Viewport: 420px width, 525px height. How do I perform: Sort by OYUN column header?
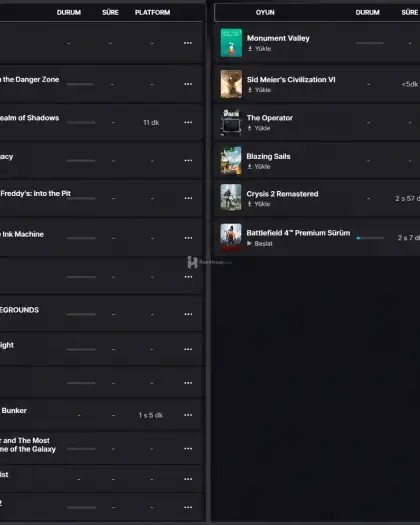point(265,12)
